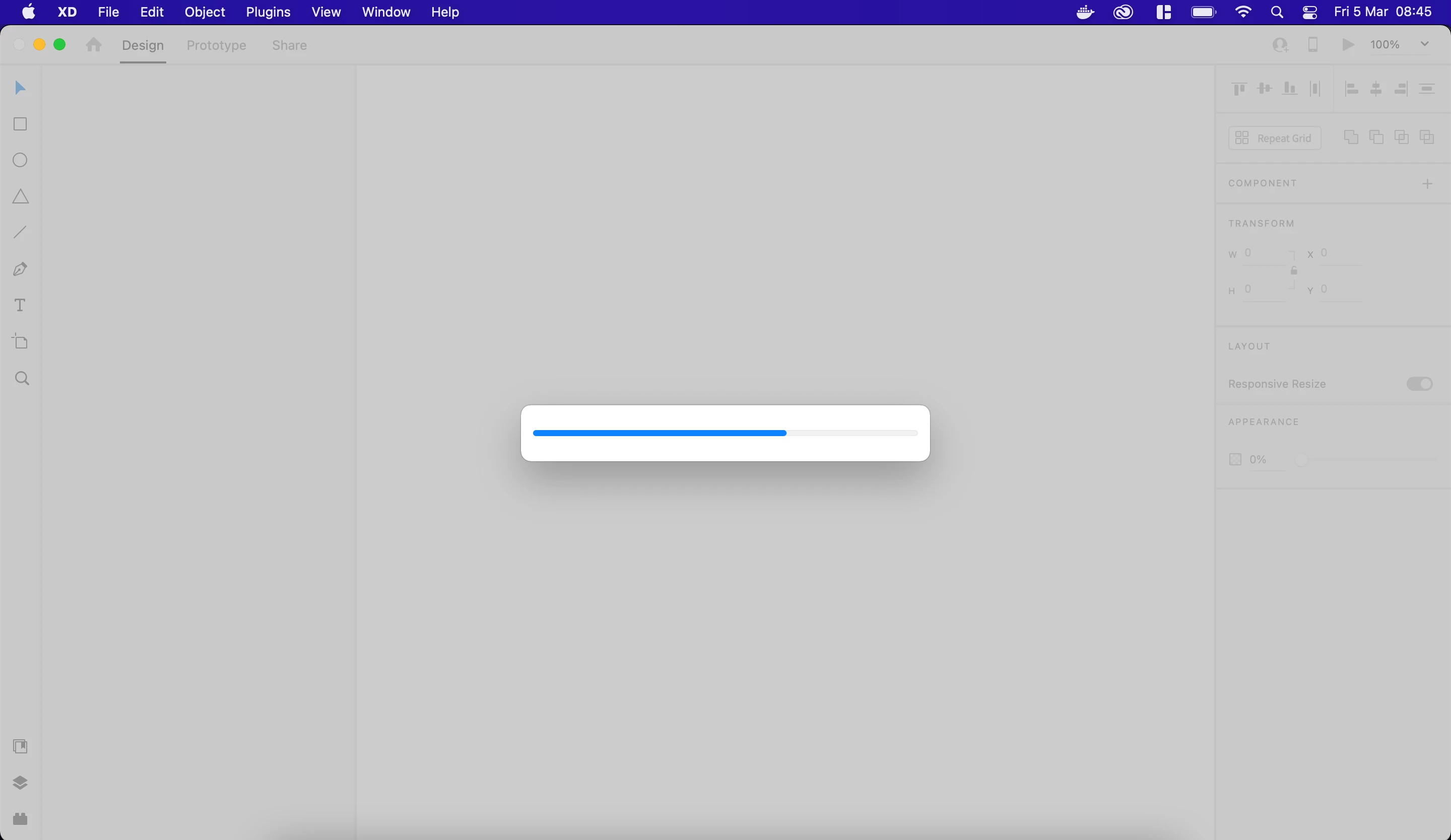Select the Ellipse tool
Screen dimensions: 1451x840
pyautogui.click(x=20, y=160)
